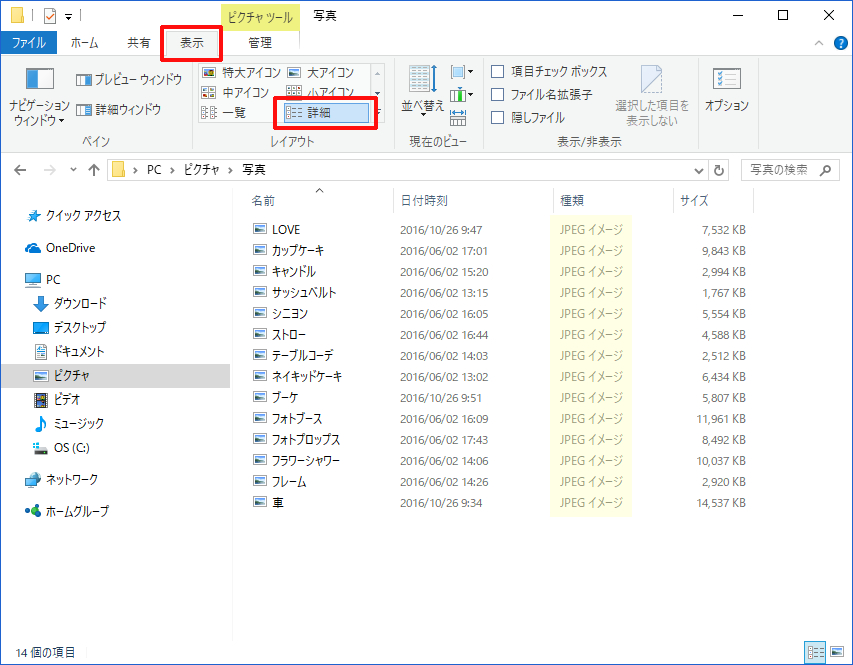Viewport: 853px width, 665px height.
Task: Sort by the 種類 column header
Action: (613, 200)
